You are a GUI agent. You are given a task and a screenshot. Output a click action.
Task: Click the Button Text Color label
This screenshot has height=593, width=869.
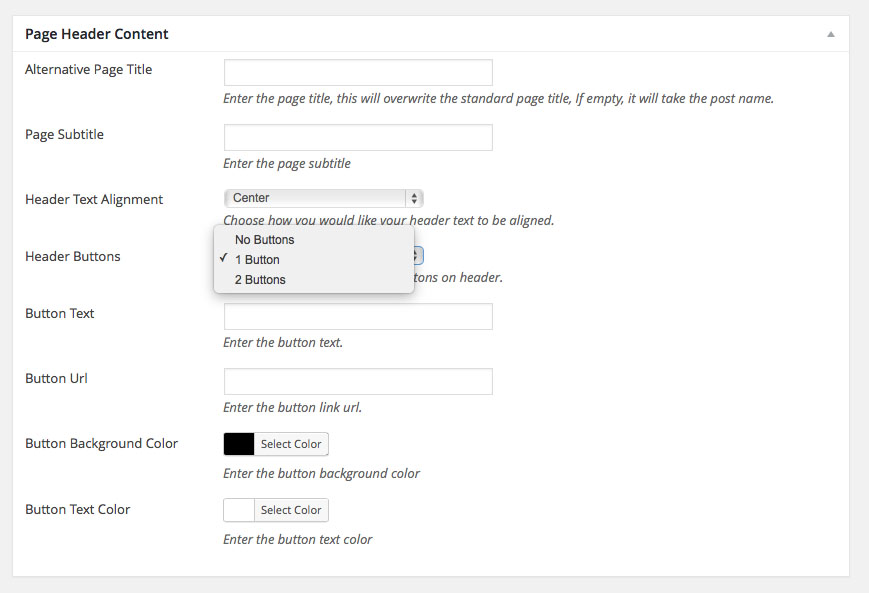pos(77,509)
